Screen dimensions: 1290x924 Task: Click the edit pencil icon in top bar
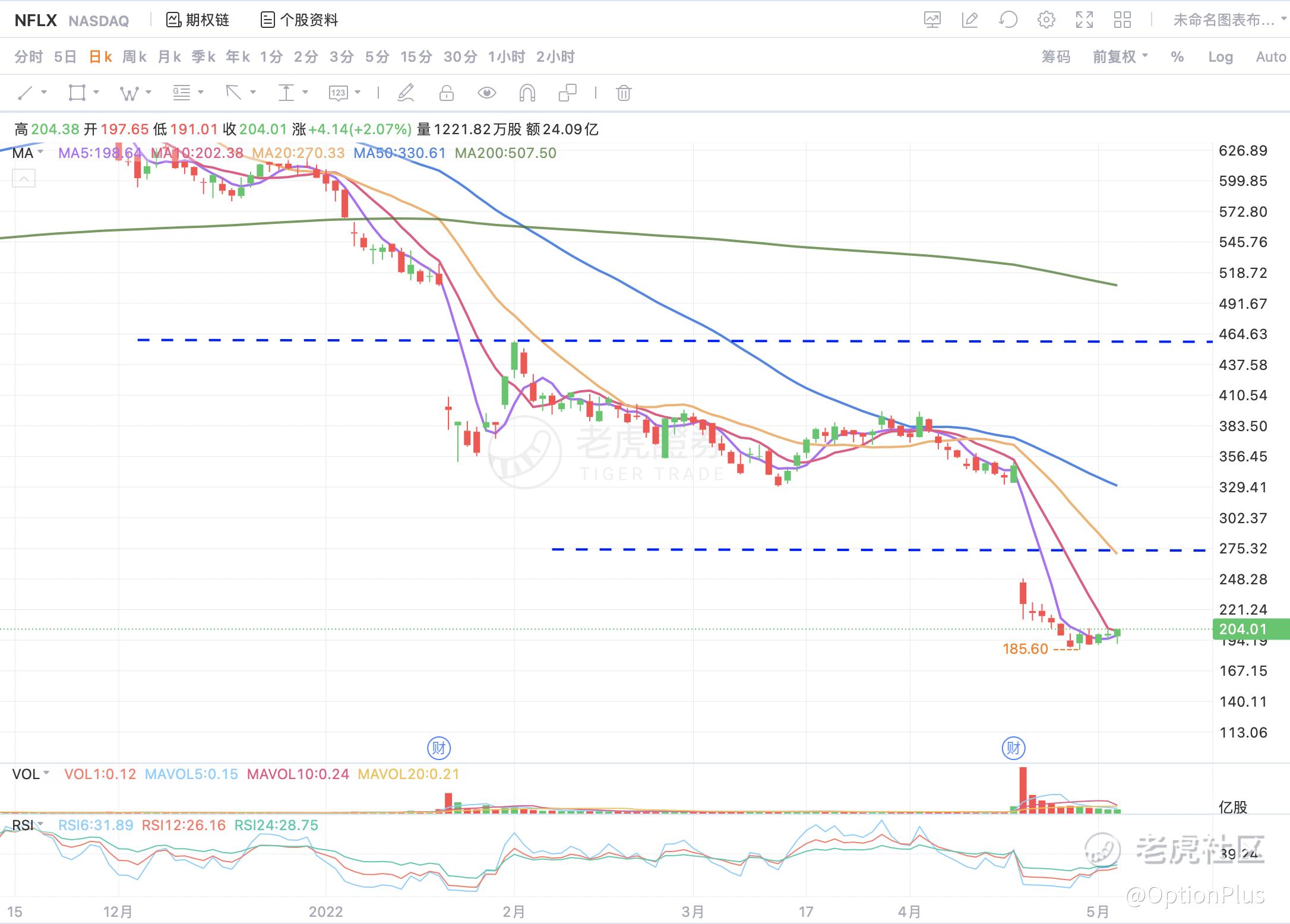(970, 20)
